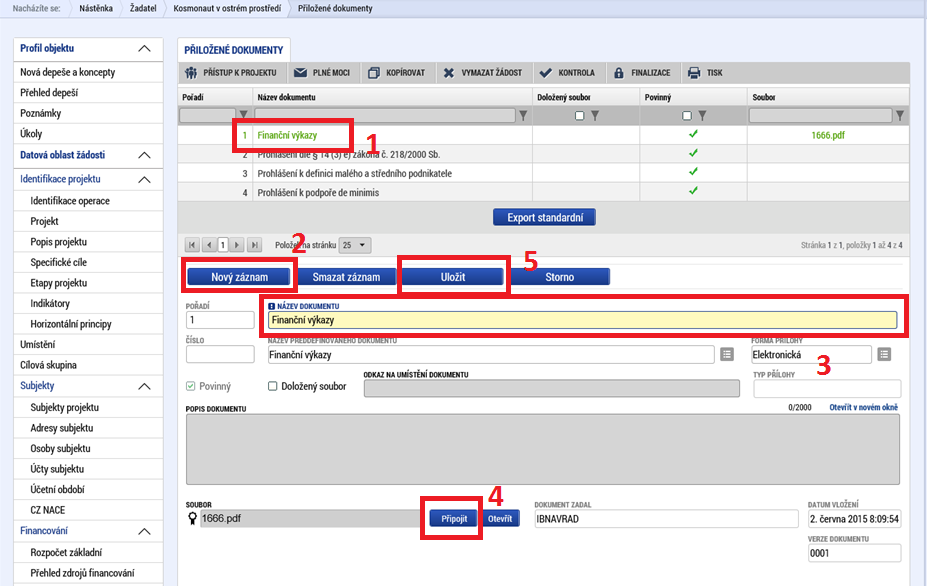Go to next page of the table
This screenshot has width=927, height=586.
pyautogui.click(x=236, y=245)
